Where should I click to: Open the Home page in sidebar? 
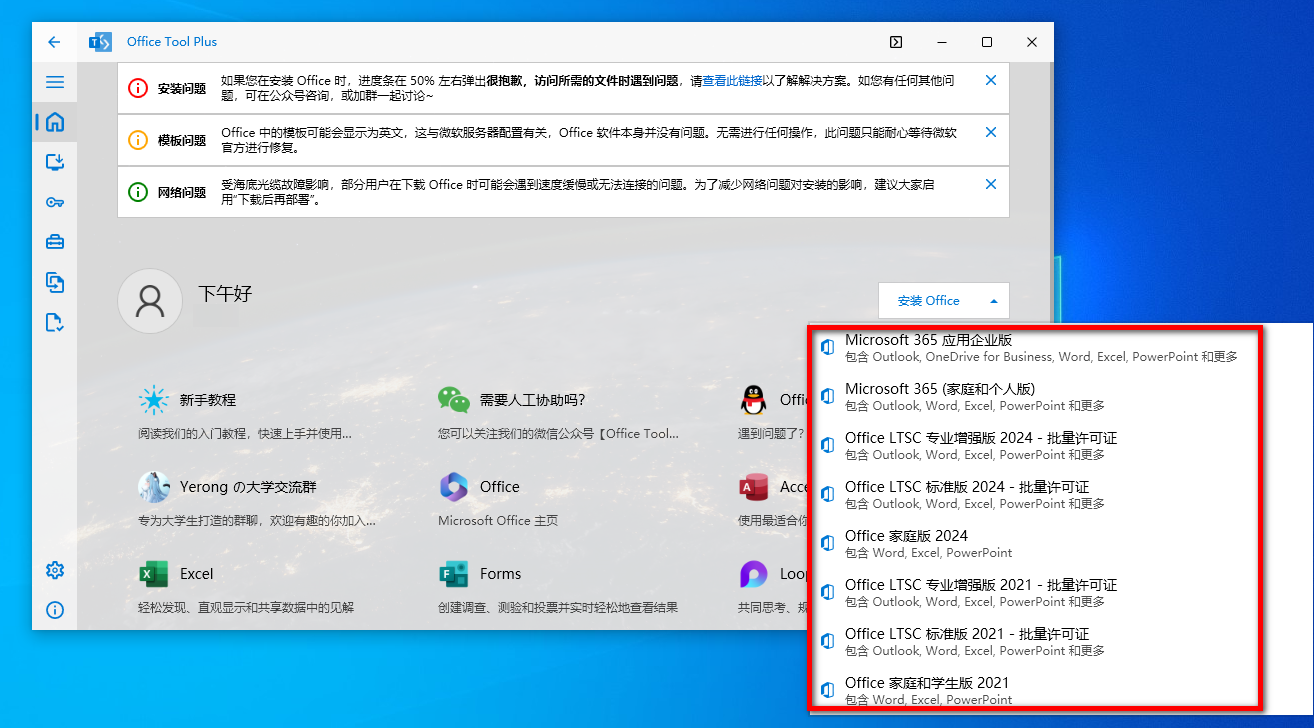(55, 122)
